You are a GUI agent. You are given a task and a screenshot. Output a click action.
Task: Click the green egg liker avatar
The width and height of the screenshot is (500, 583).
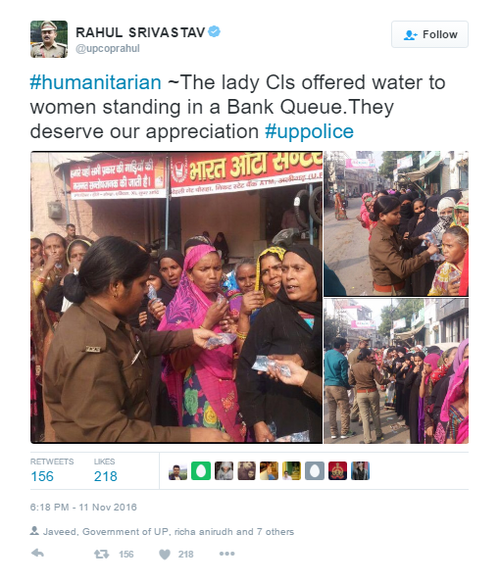pyautogui.click(x=201, y=471)
